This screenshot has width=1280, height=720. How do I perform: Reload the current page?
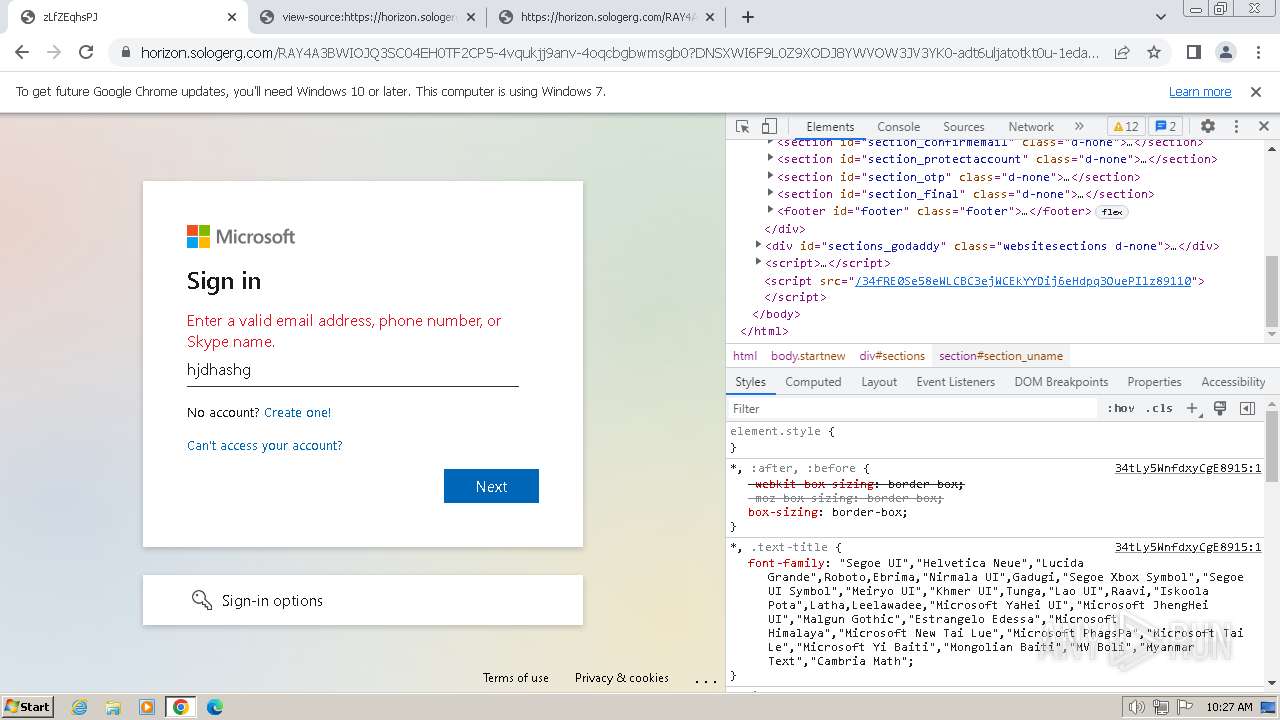click(x=86, y=52)
